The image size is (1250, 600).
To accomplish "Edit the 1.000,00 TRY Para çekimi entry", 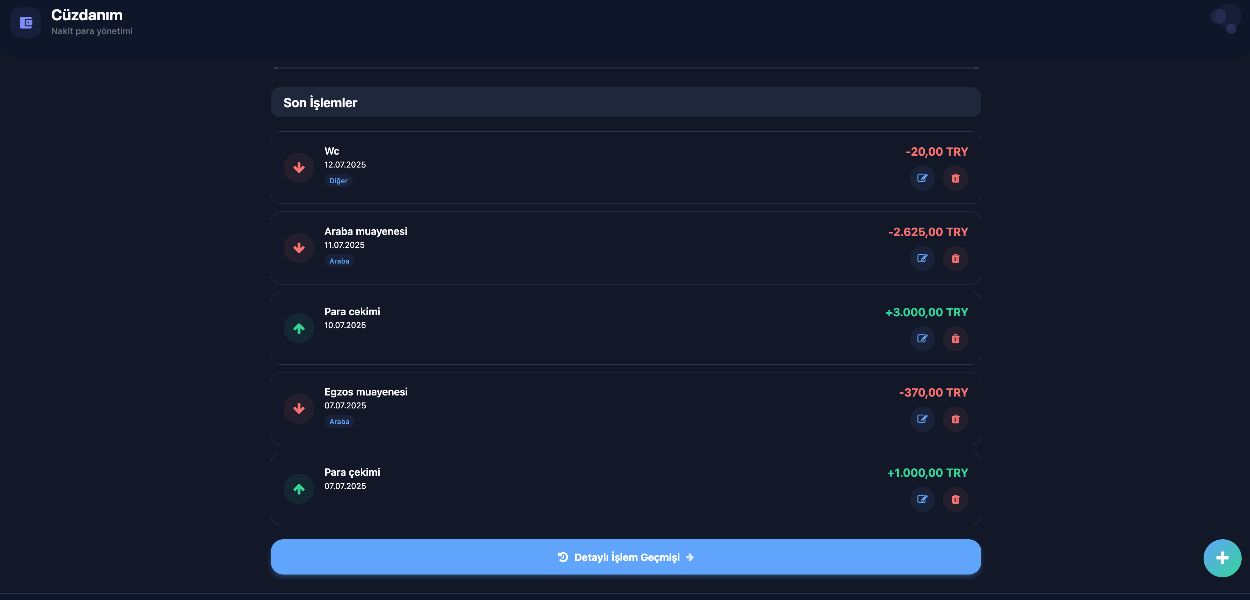I will click(x=922, y=499).
